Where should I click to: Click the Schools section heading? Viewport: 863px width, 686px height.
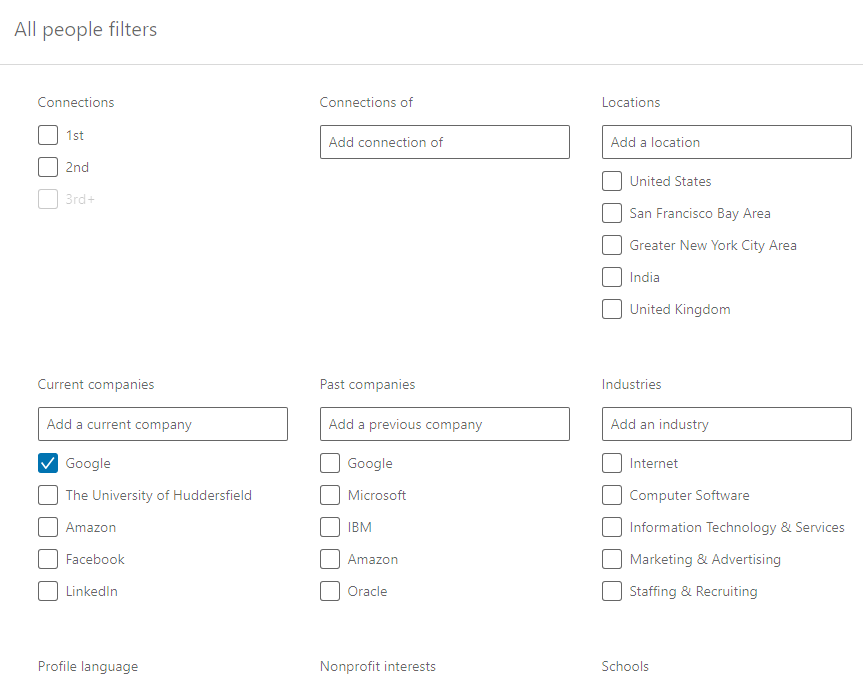pyautogui.click(x=625, y=666)
